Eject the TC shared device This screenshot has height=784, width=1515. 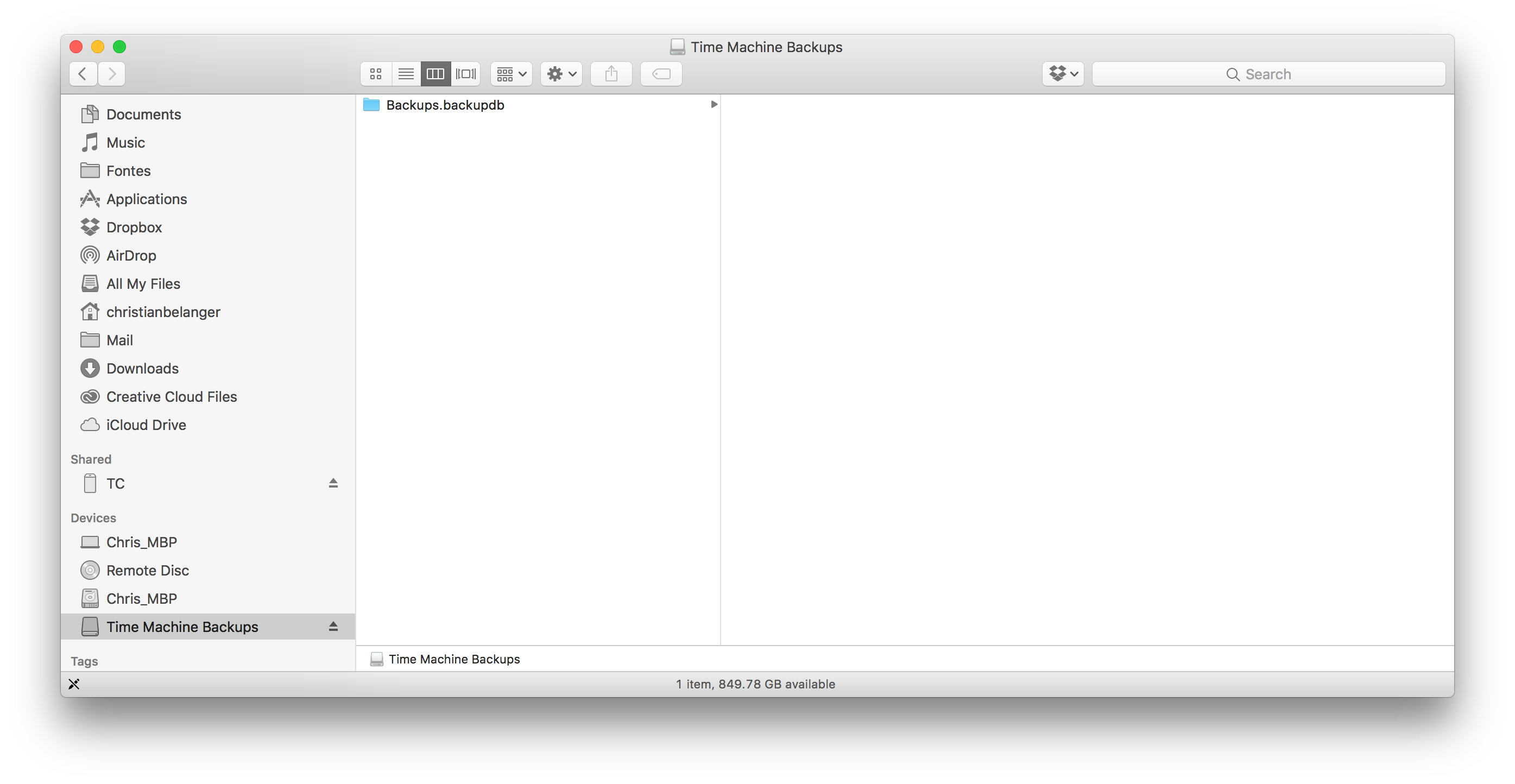click(333, 483)
